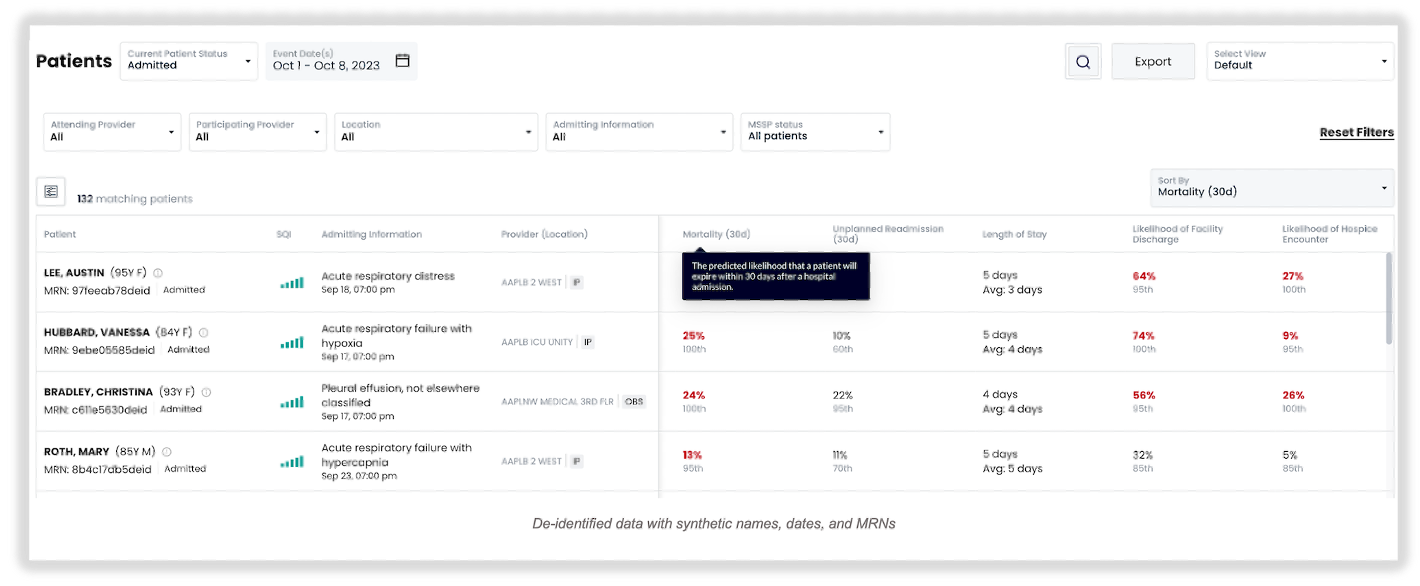
Task: Expand the Attending Provider filter
Action: click(x=111, y=131)
